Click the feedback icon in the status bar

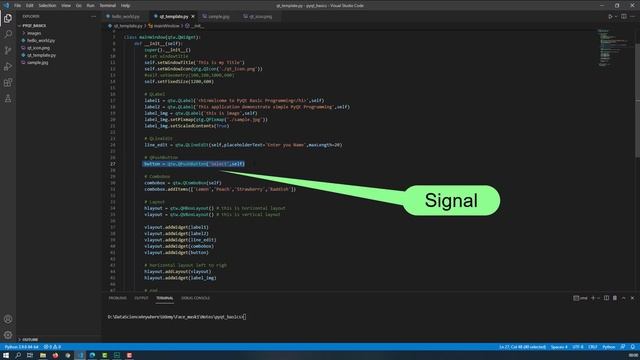point(622,347)
